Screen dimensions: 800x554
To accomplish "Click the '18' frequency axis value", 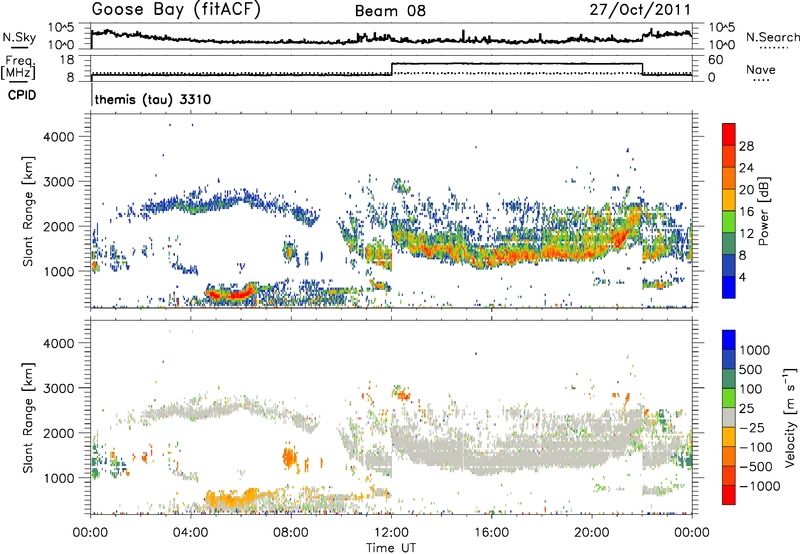I will click(x=67, y=60).
